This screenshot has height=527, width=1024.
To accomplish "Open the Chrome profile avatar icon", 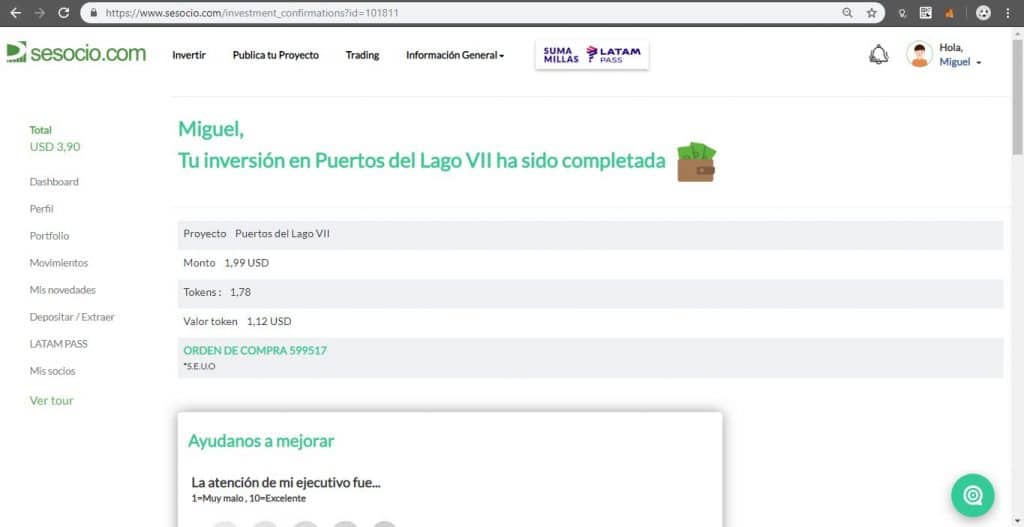I will [x=983, y=12].
